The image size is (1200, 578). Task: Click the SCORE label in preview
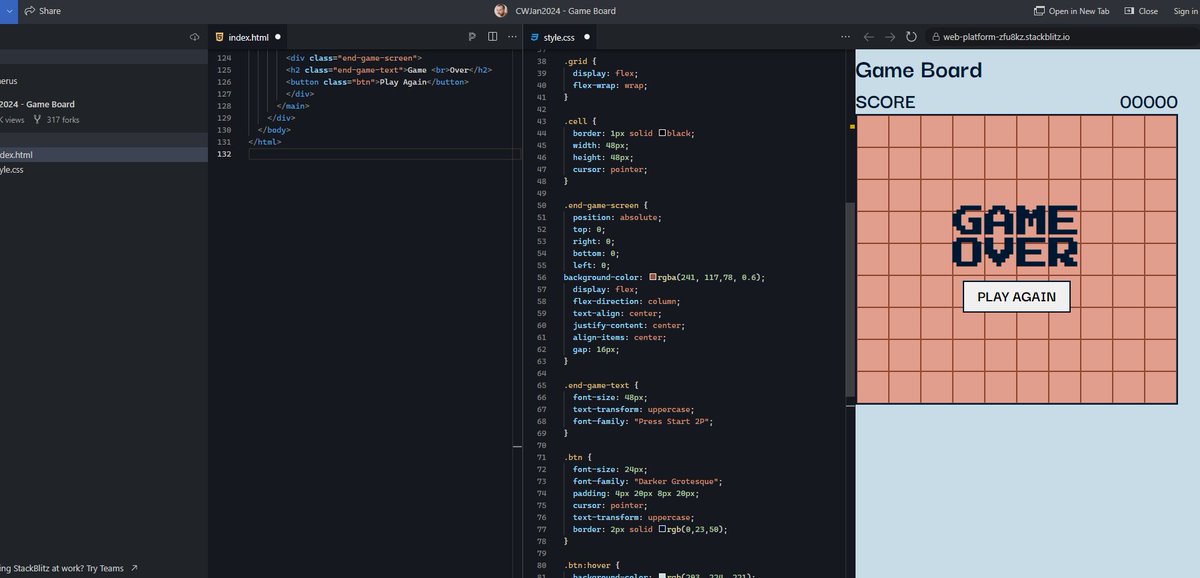[x=885, y=102]
